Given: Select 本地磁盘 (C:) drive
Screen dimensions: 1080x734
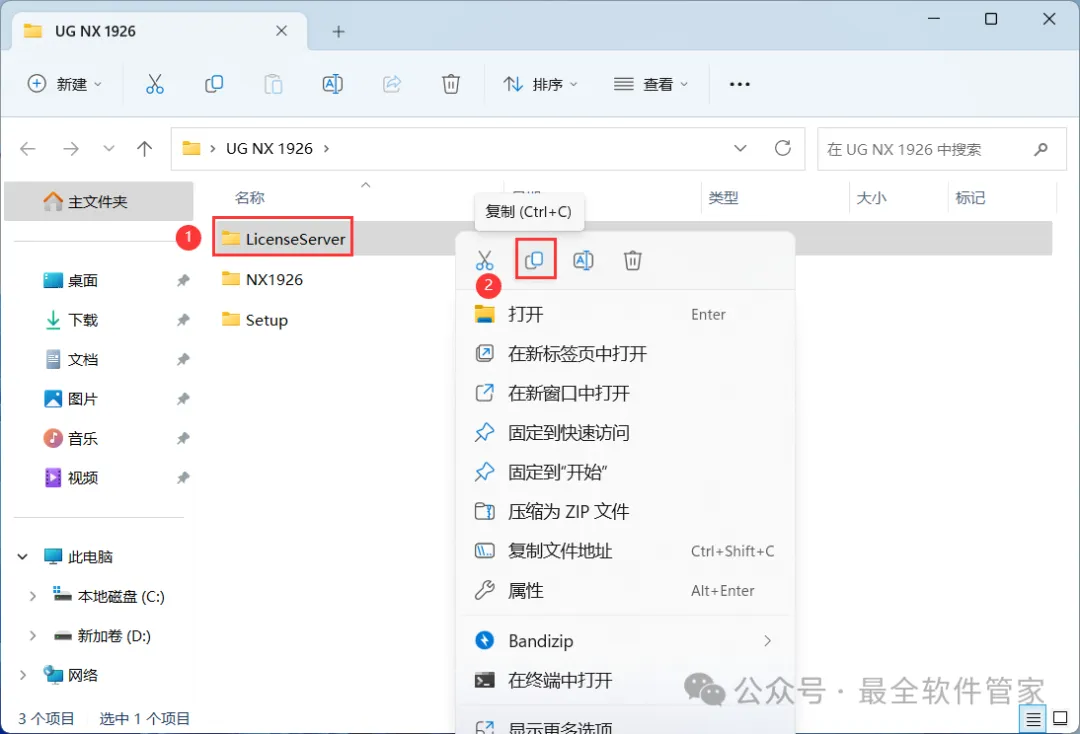Looking at the screenshot, I should (110, 596).
